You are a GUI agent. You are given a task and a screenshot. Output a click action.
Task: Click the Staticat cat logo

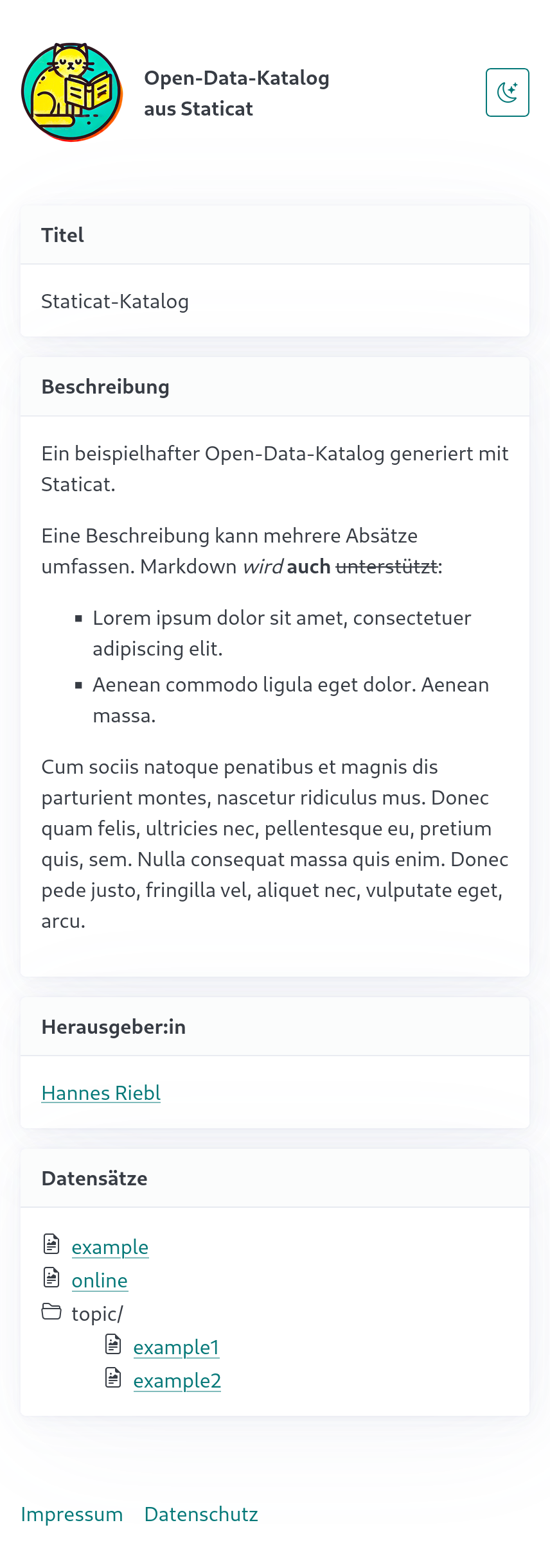pos(71,92)
